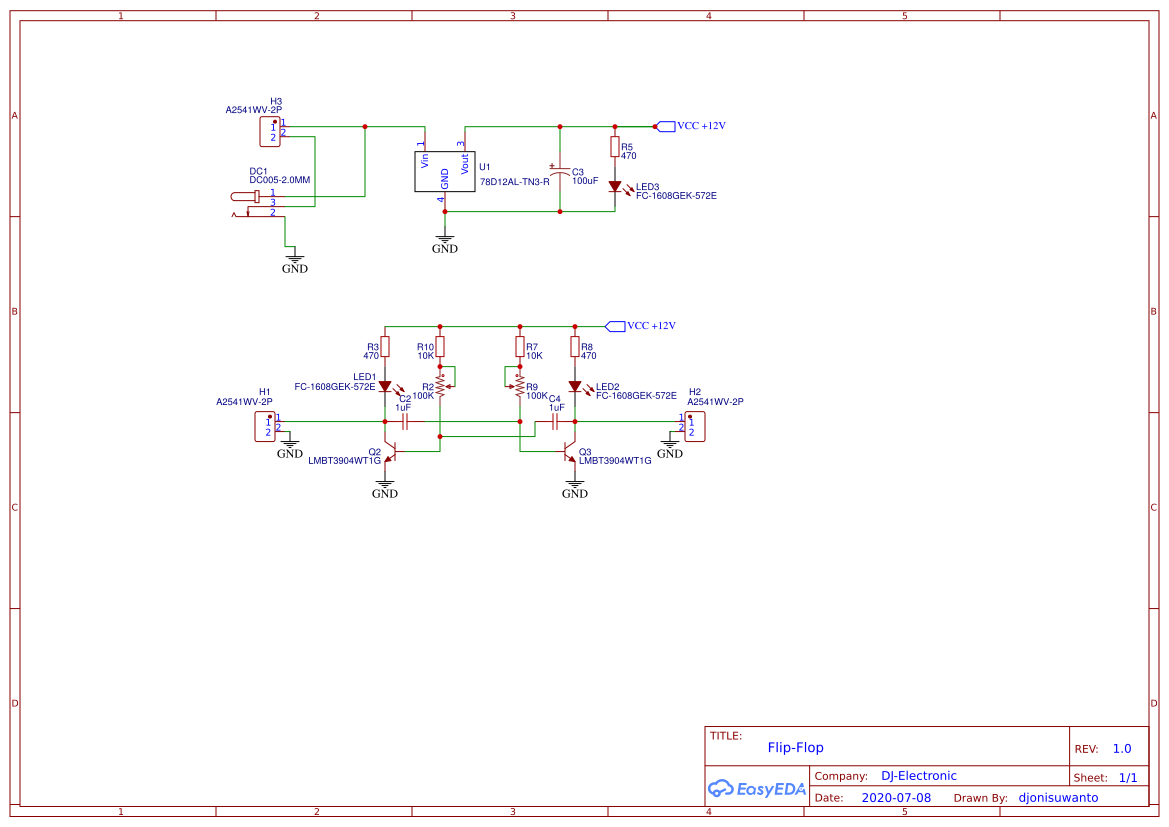
Task: Select the H2 connector on the right
Action: (x=695, y=425)
